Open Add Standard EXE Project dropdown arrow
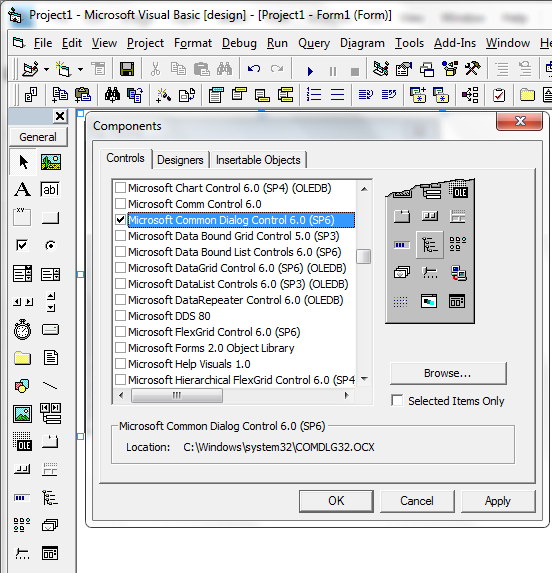552x573 pixels. coord(46,69)
